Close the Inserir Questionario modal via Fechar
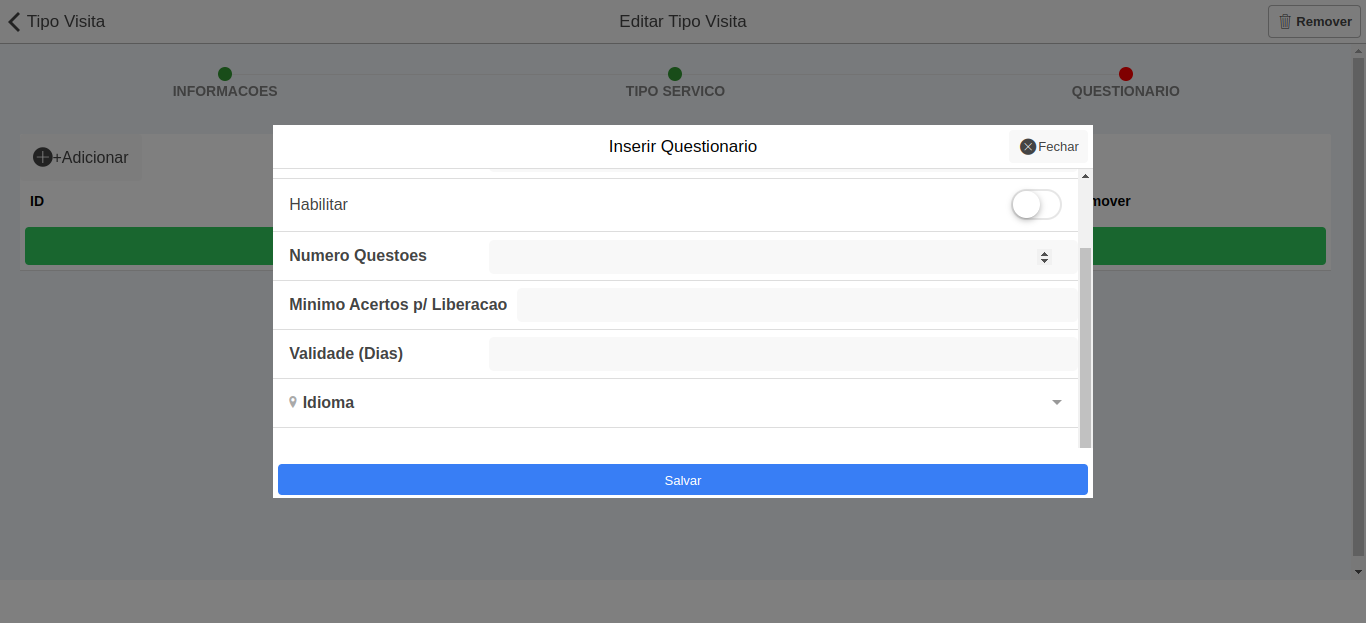1366x623 pixels. coord(1048,146)
